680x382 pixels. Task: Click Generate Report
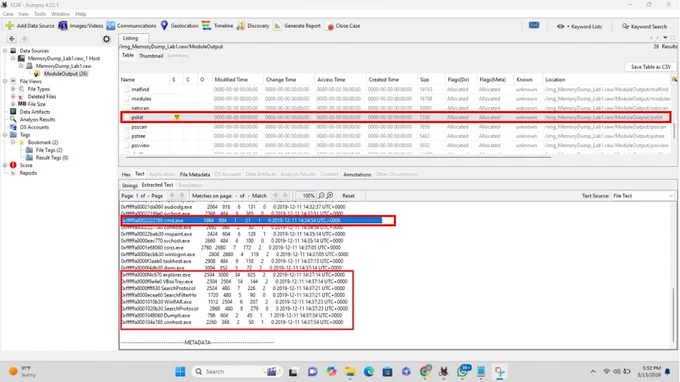pyautogui.click(x=297, y=26)
